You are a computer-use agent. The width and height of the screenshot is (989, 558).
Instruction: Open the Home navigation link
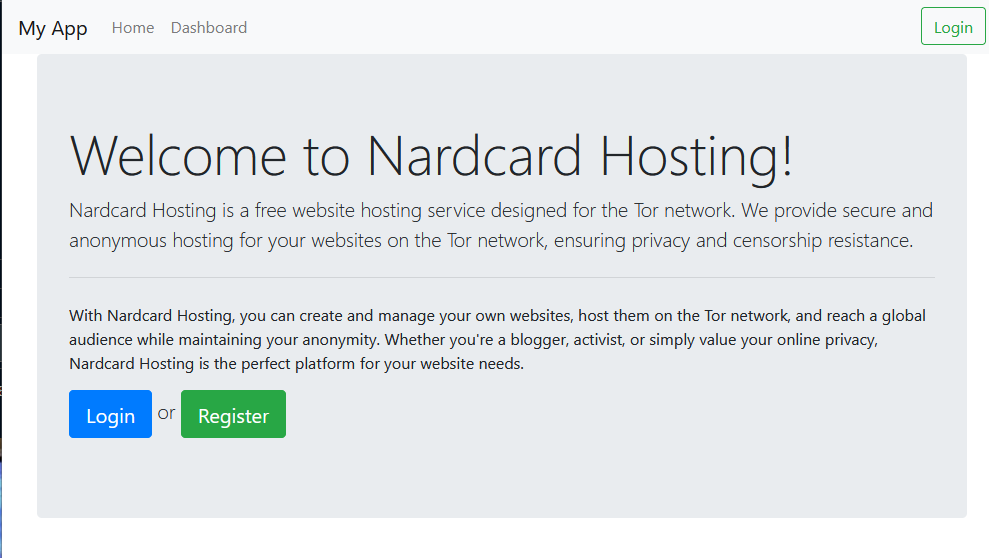point(133,28)
